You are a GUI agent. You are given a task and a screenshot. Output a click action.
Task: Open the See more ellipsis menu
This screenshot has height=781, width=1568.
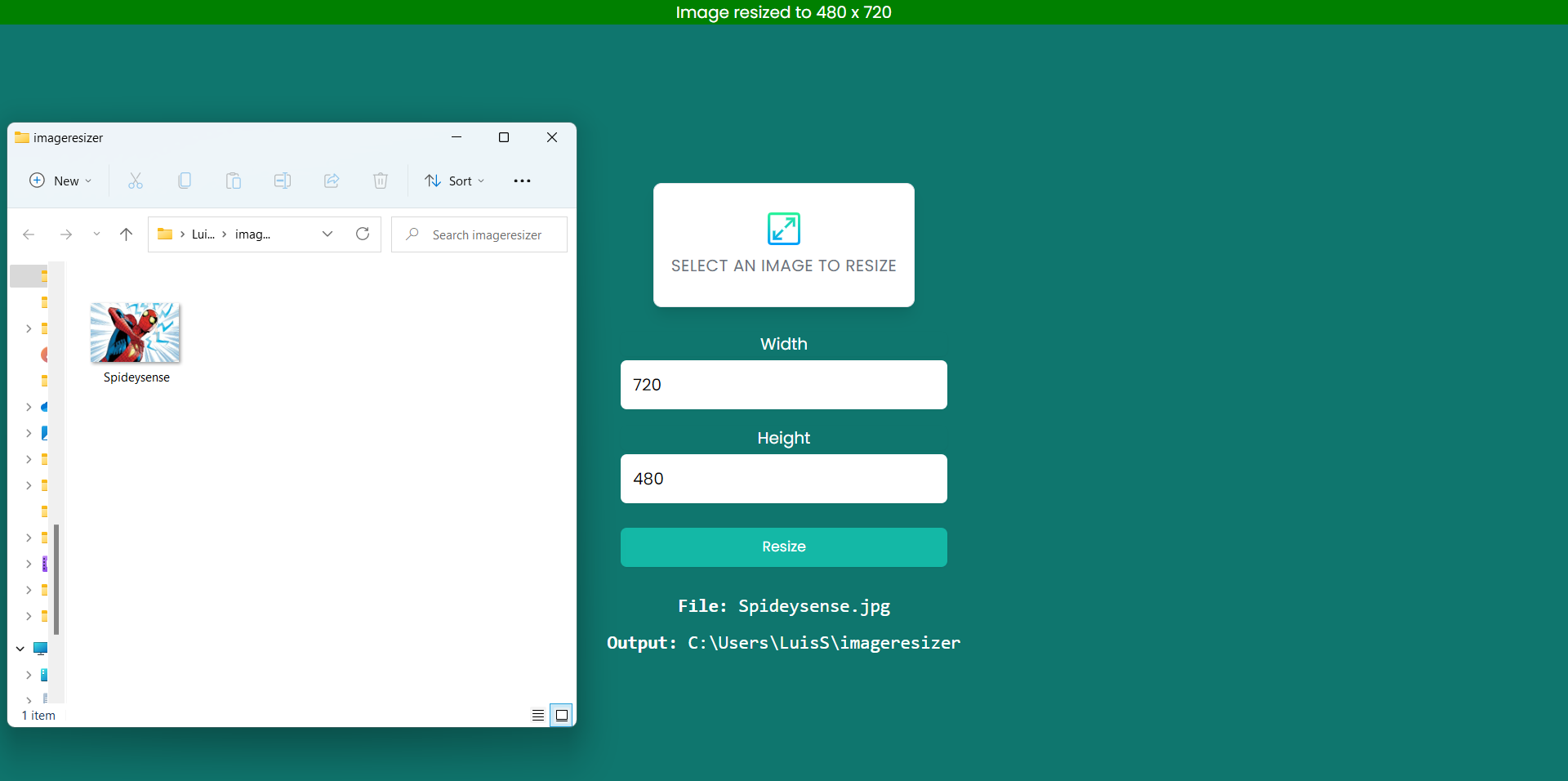[x=522, y=181]
